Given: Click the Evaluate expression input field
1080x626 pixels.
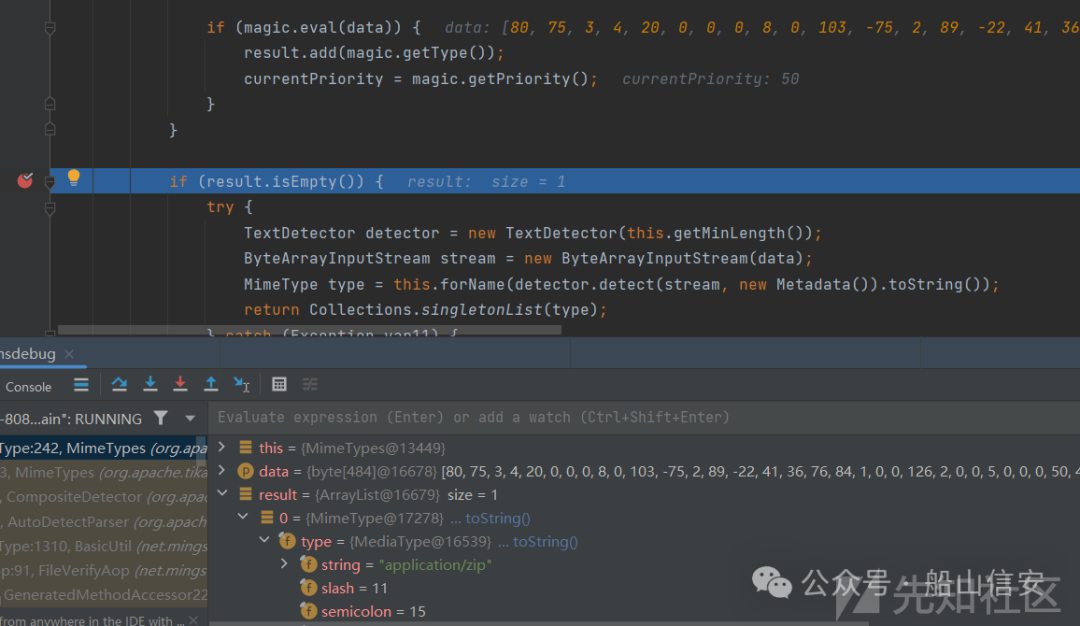Looking at the screenshot, I should (x=644, y=417).
